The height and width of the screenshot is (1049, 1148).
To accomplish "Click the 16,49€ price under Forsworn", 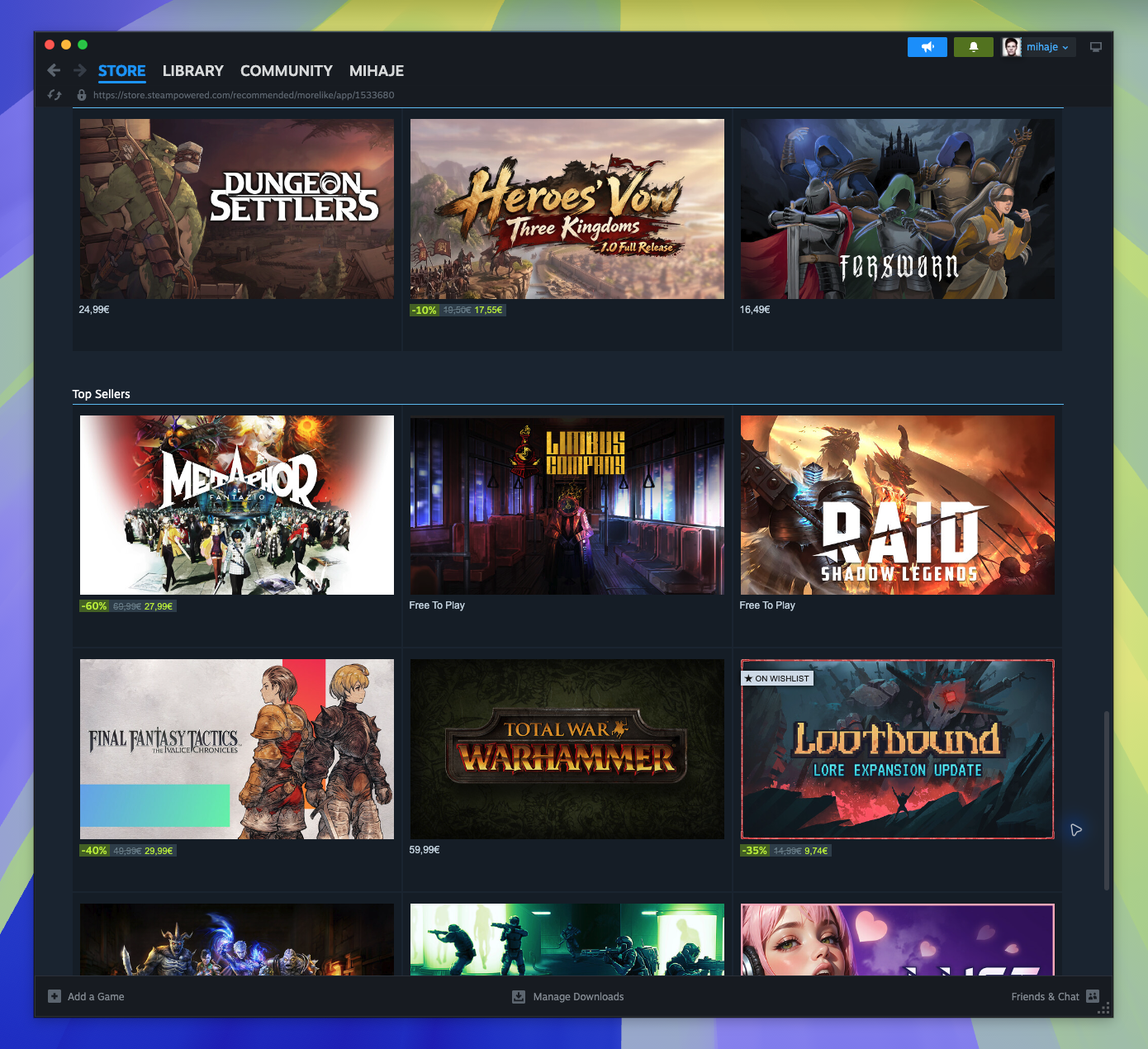I will pyautogui.click(x=755, y=310).
